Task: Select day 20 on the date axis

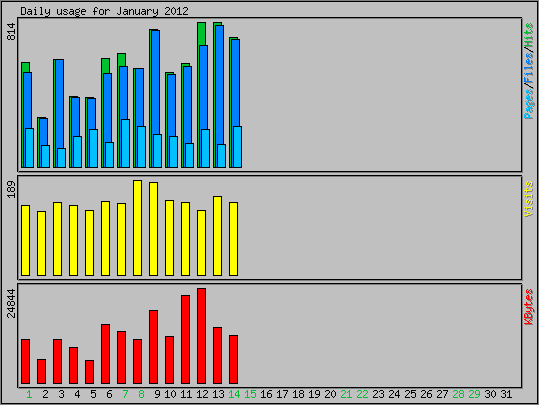Action: [x=330, y=394]
